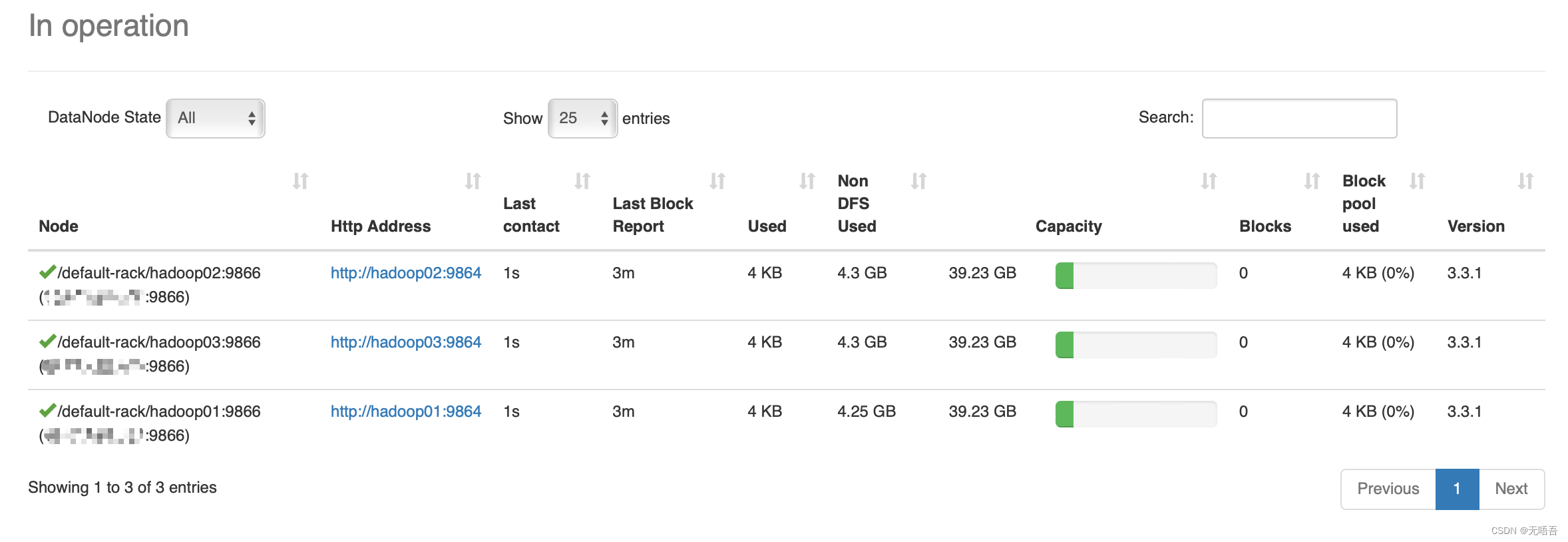Sort table by Node column icon
This screenshot has height=542, width=1568.
[300, 181]
